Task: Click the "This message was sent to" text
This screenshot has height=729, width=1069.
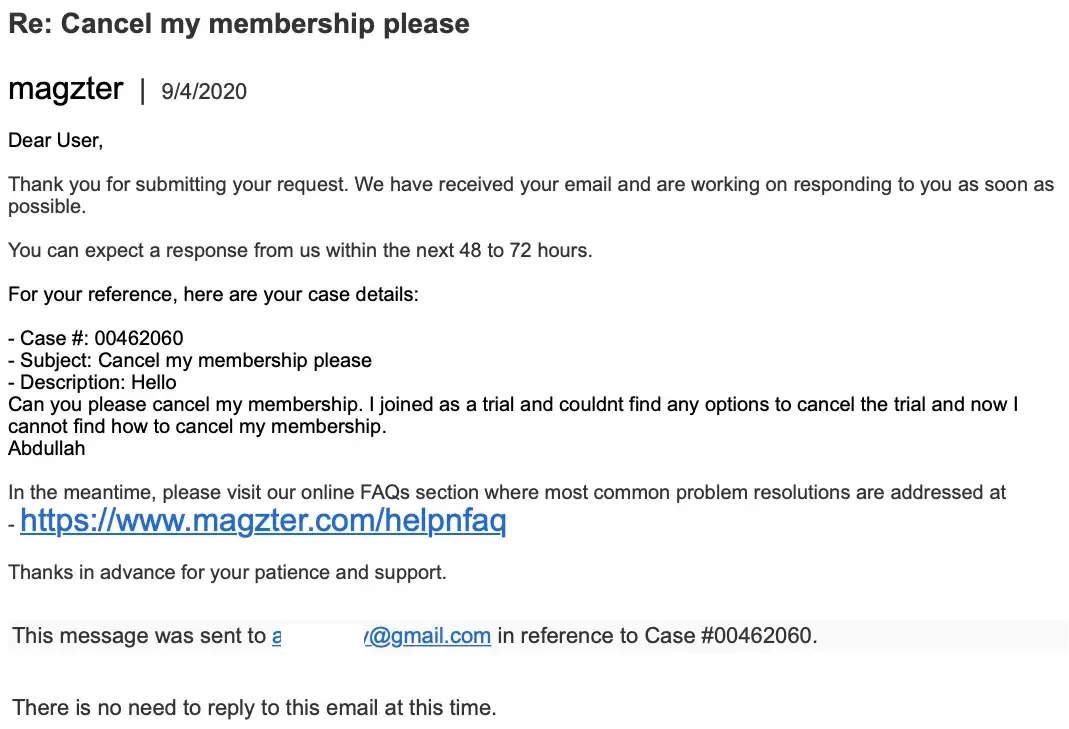Action: click(140, 636)
